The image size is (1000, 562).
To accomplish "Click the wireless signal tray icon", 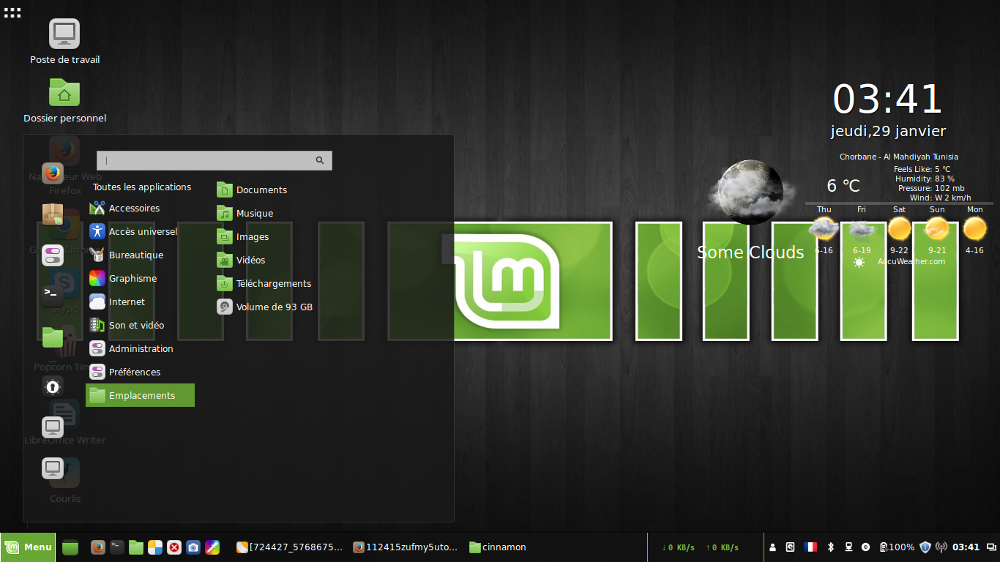I will tap(941, 547).
